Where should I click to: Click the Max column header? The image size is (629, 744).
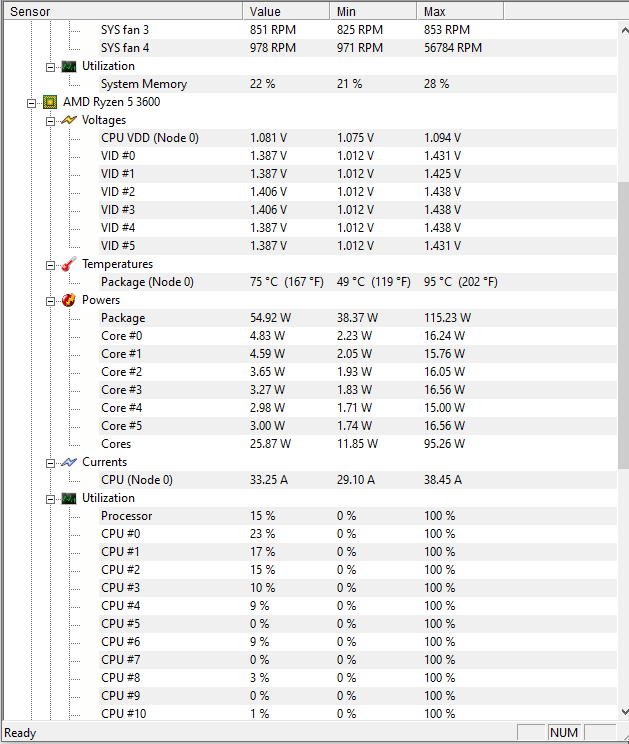[460, 11]
